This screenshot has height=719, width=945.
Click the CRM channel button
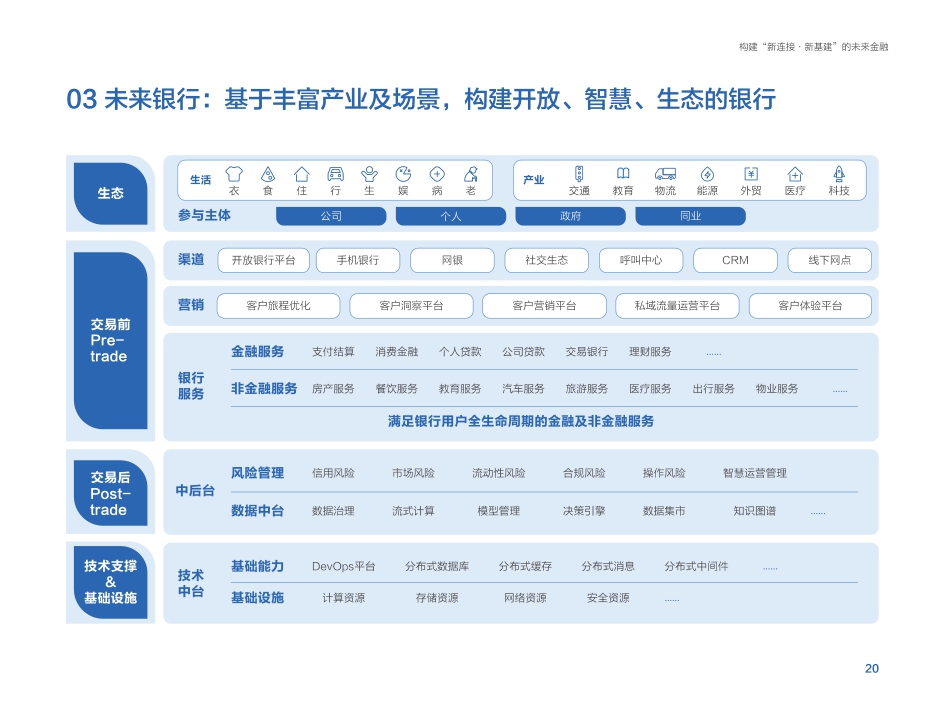coord(735,260)
